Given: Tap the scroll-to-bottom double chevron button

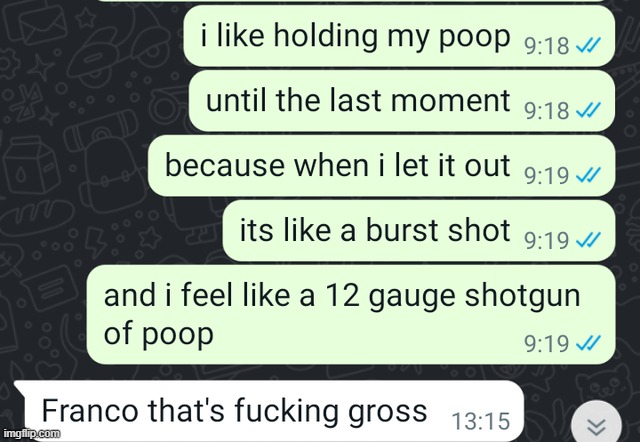Looking at the screenshot, I should pos(596,425).
